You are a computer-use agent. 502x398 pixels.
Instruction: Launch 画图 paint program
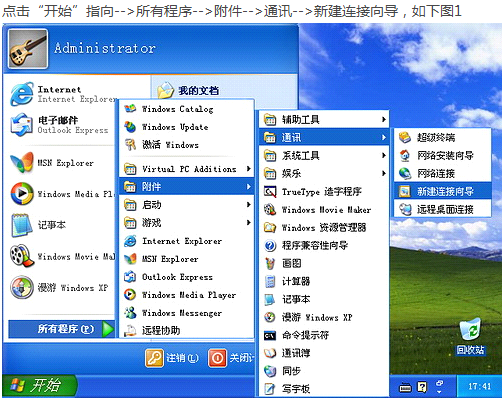pos(324,264)
